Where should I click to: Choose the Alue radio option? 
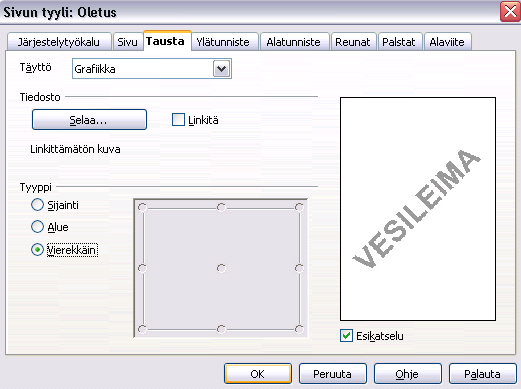pos(37,227)
